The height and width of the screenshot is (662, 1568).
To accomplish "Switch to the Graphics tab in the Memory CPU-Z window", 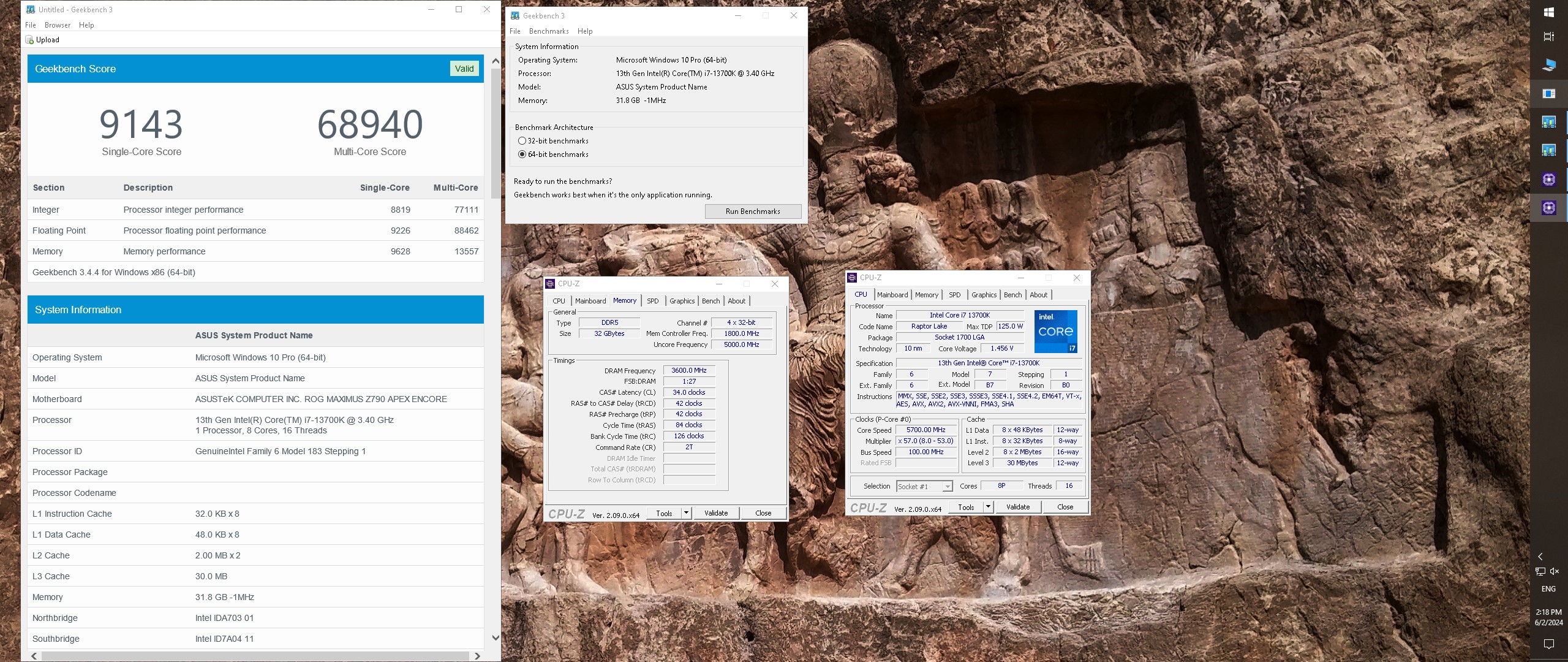I will (x=682, y=301).
